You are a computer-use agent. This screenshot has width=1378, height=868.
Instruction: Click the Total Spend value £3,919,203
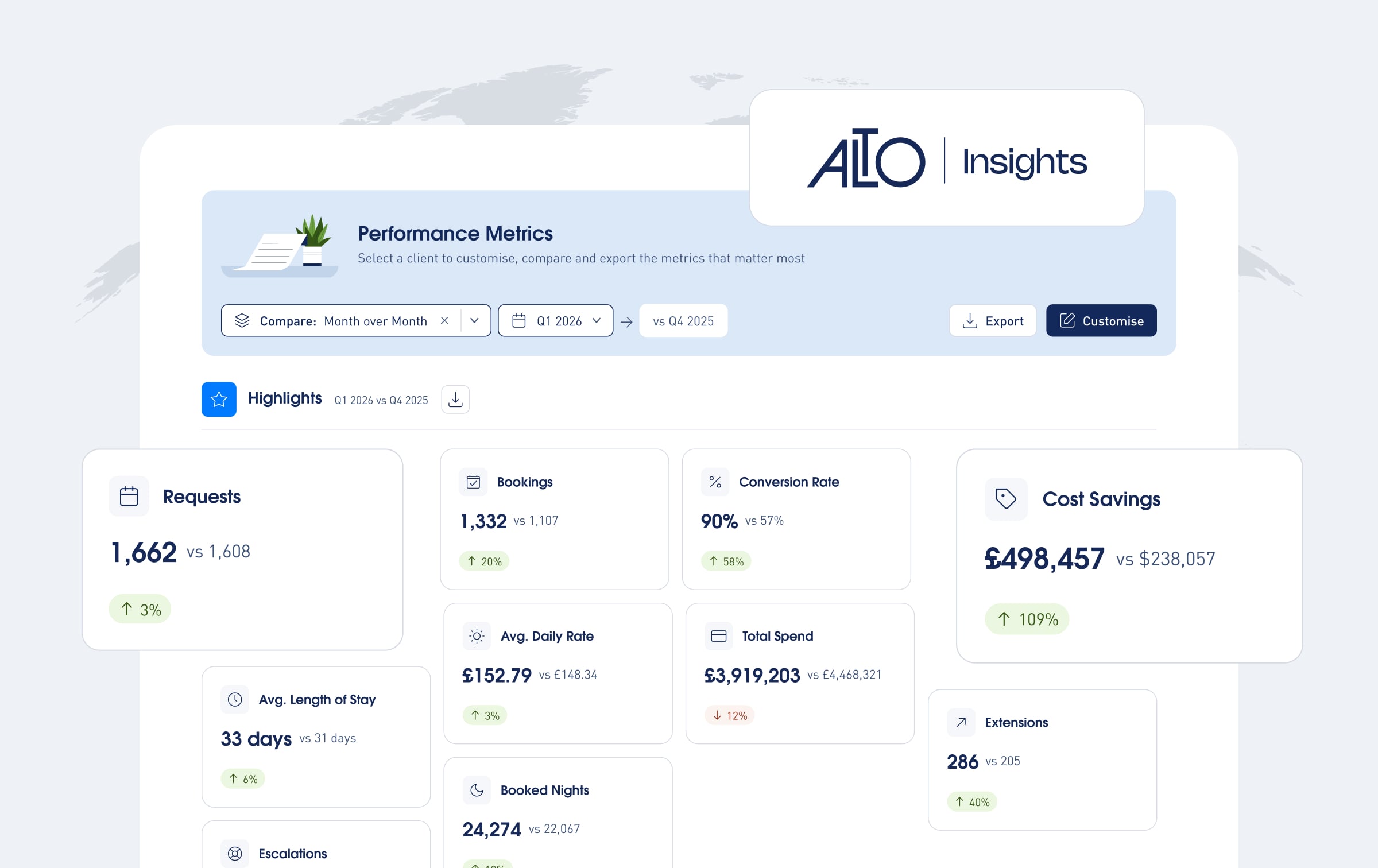752,676
